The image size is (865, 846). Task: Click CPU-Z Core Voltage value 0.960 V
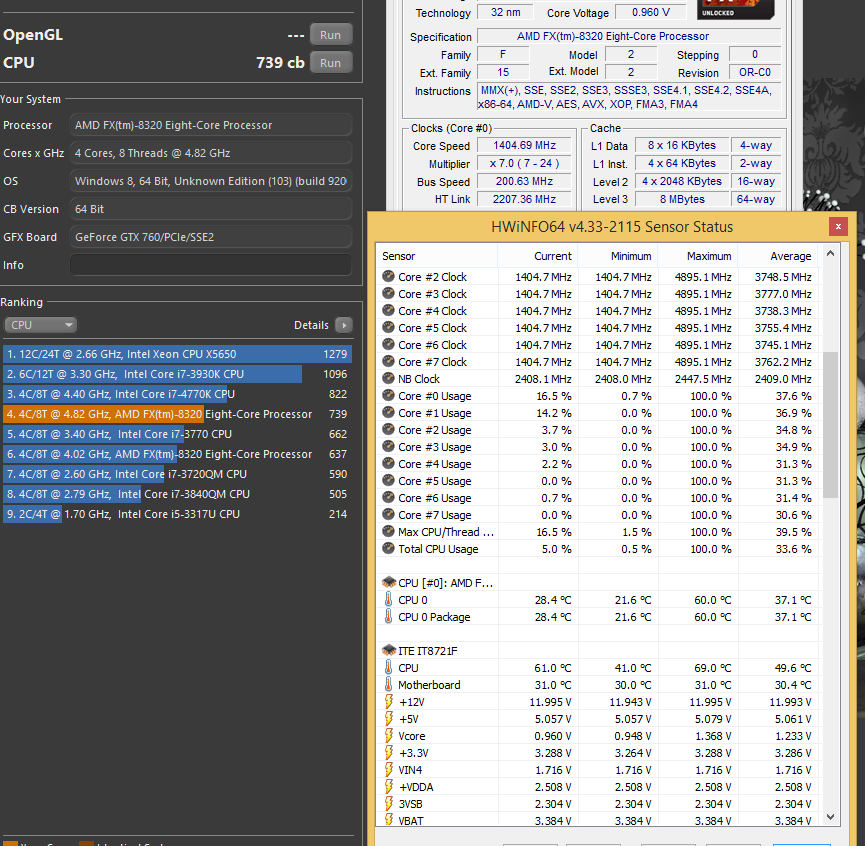point(651,12)
